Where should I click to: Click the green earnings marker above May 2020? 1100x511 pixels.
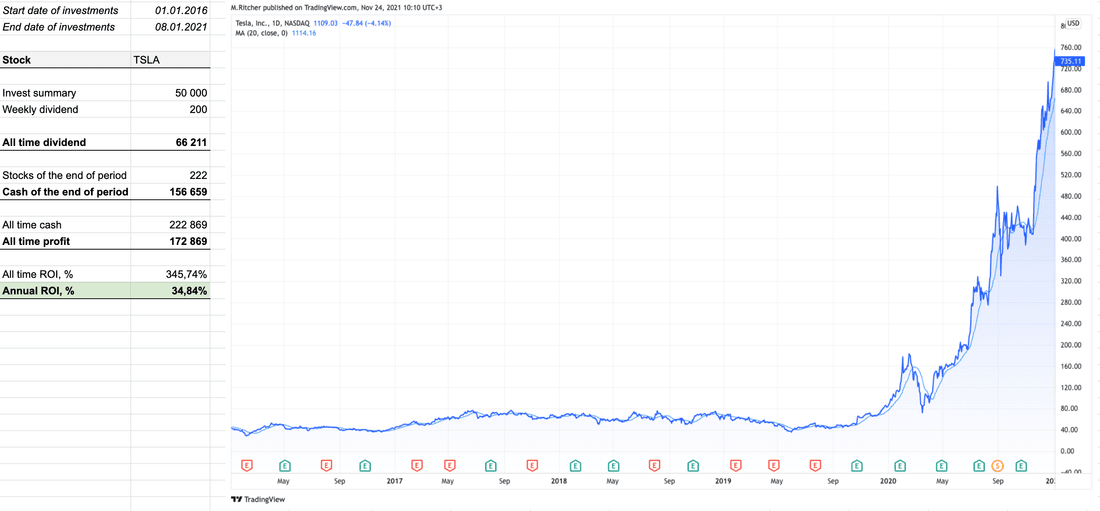pos(941,465)
